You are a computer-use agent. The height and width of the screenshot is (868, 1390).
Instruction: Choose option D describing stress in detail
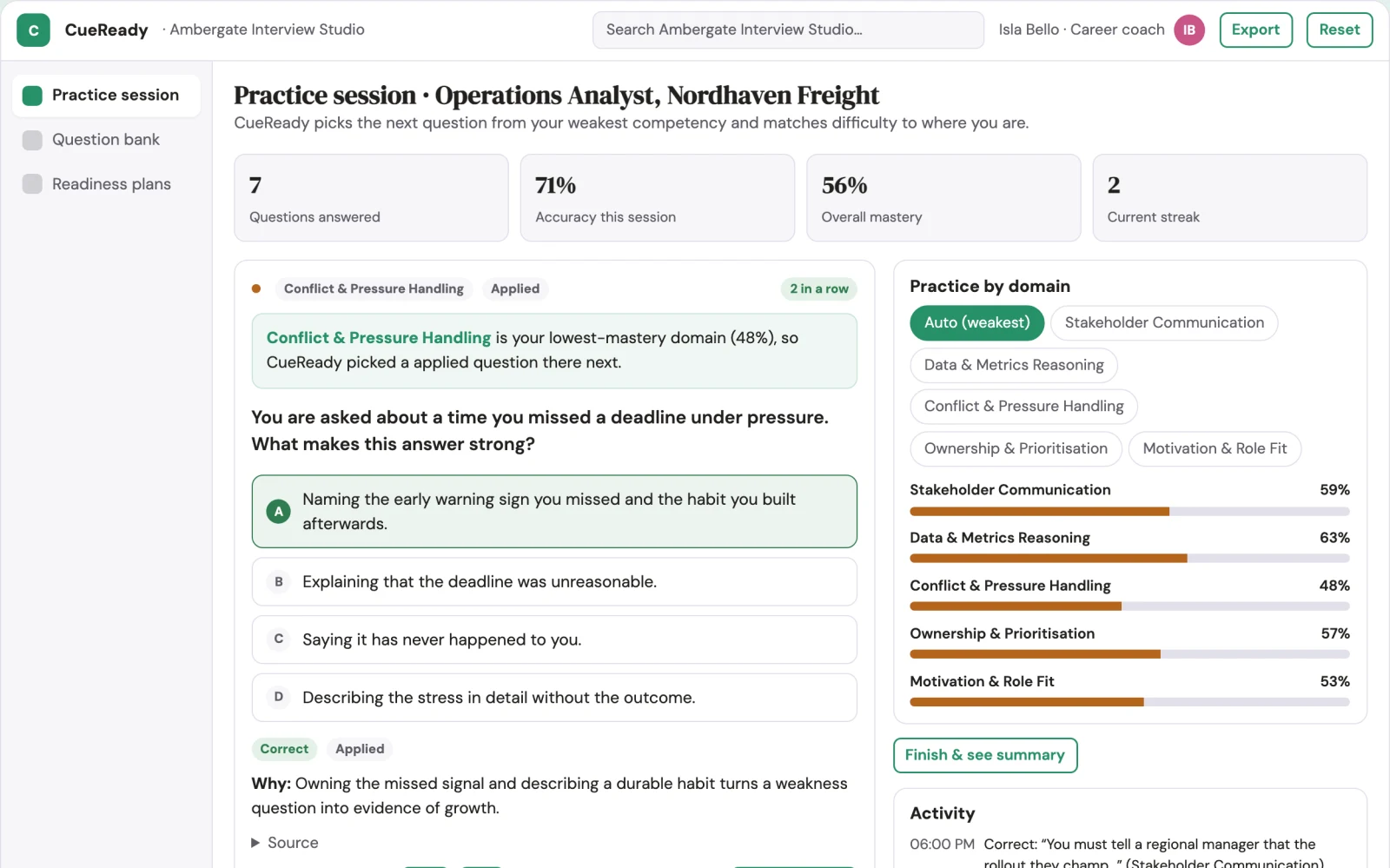pyautogui.click(x=554, y=698)
